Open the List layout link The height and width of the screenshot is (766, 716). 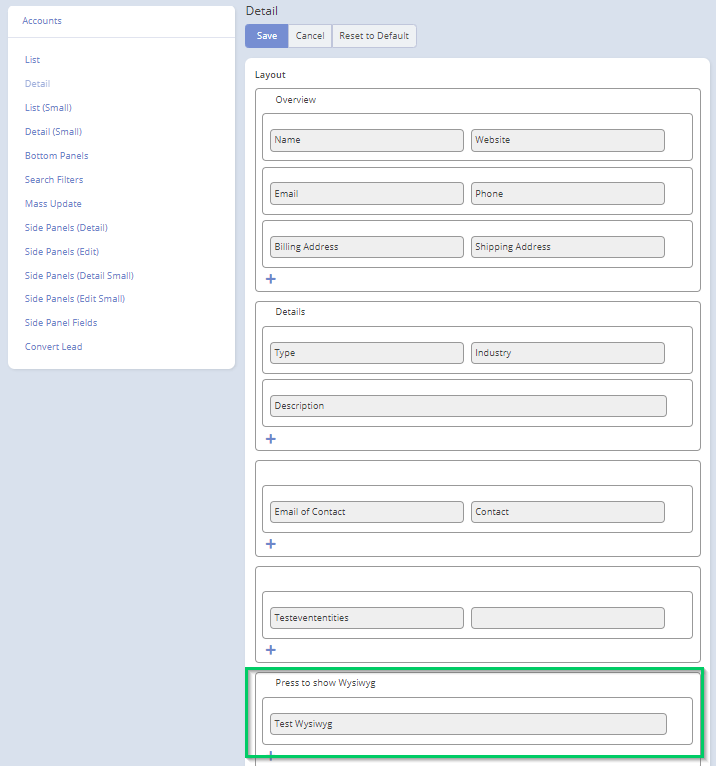33,60
